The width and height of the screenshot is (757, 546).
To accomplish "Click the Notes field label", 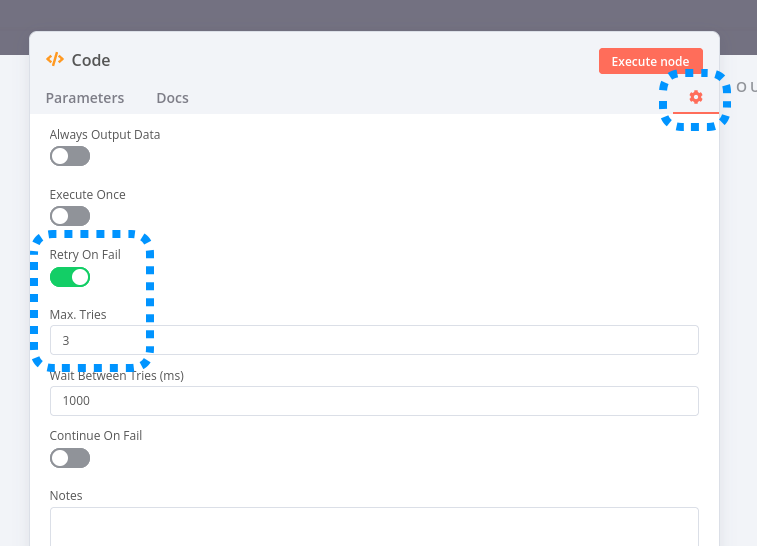I will click(x=66, y=496).
